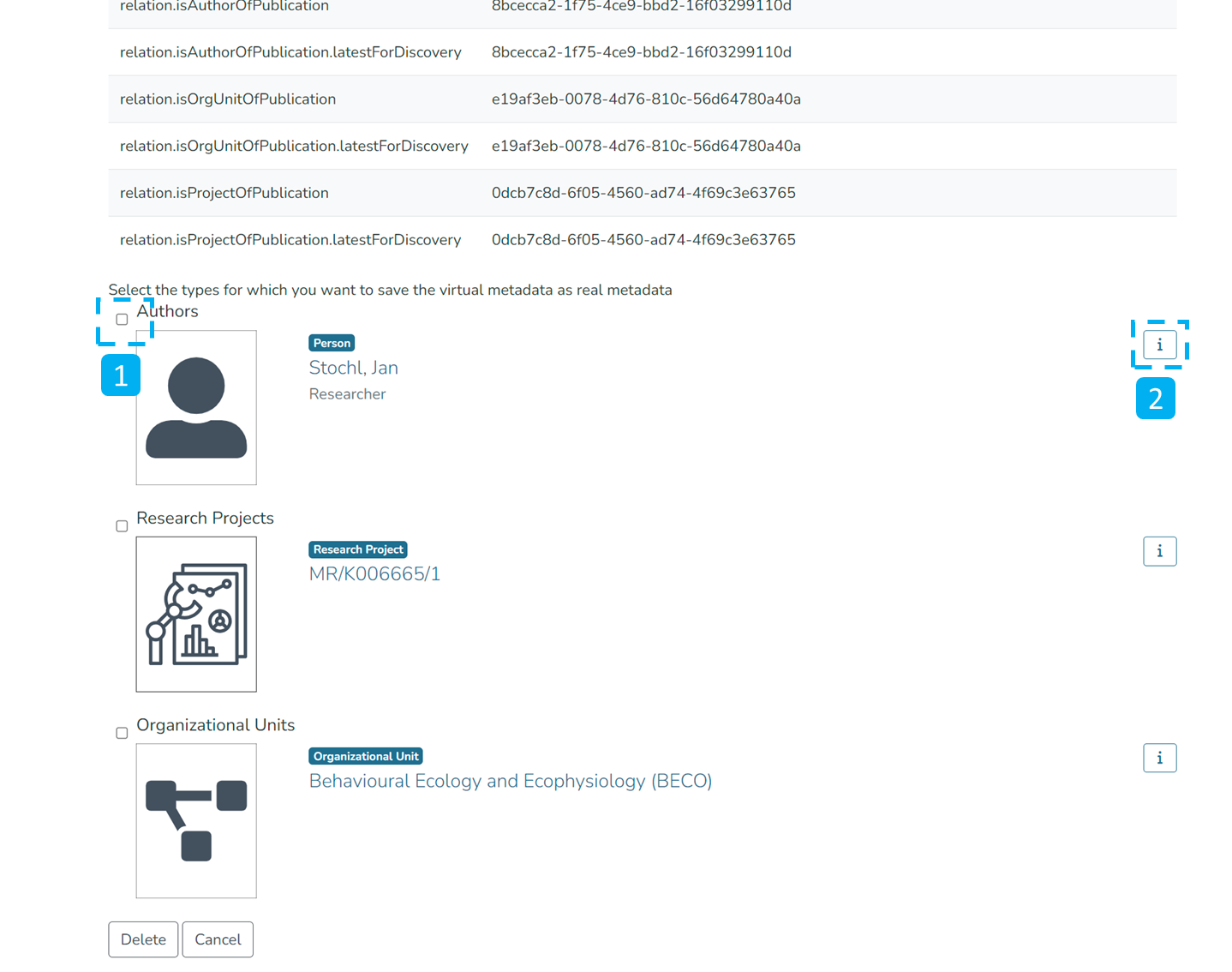Enable the Research Projects checkbox

pos(122,526)
